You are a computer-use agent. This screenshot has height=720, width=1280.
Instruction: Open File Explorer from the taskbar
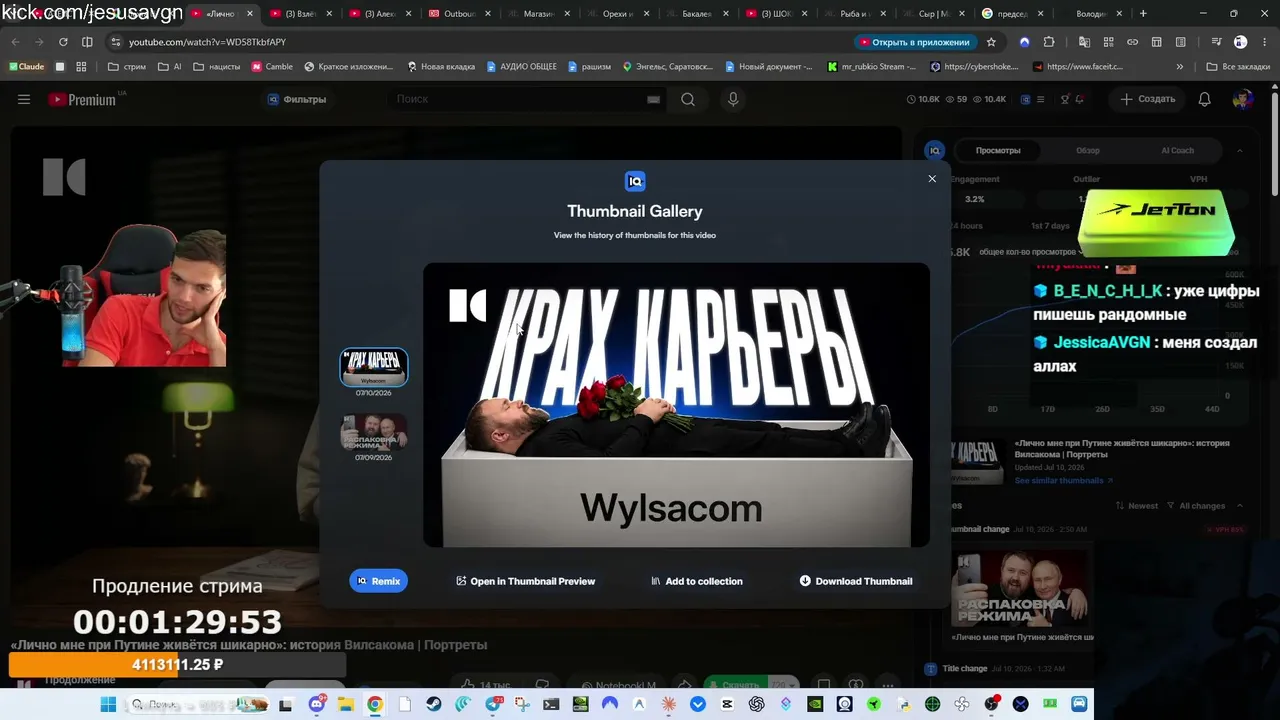[x=345, y=704]
